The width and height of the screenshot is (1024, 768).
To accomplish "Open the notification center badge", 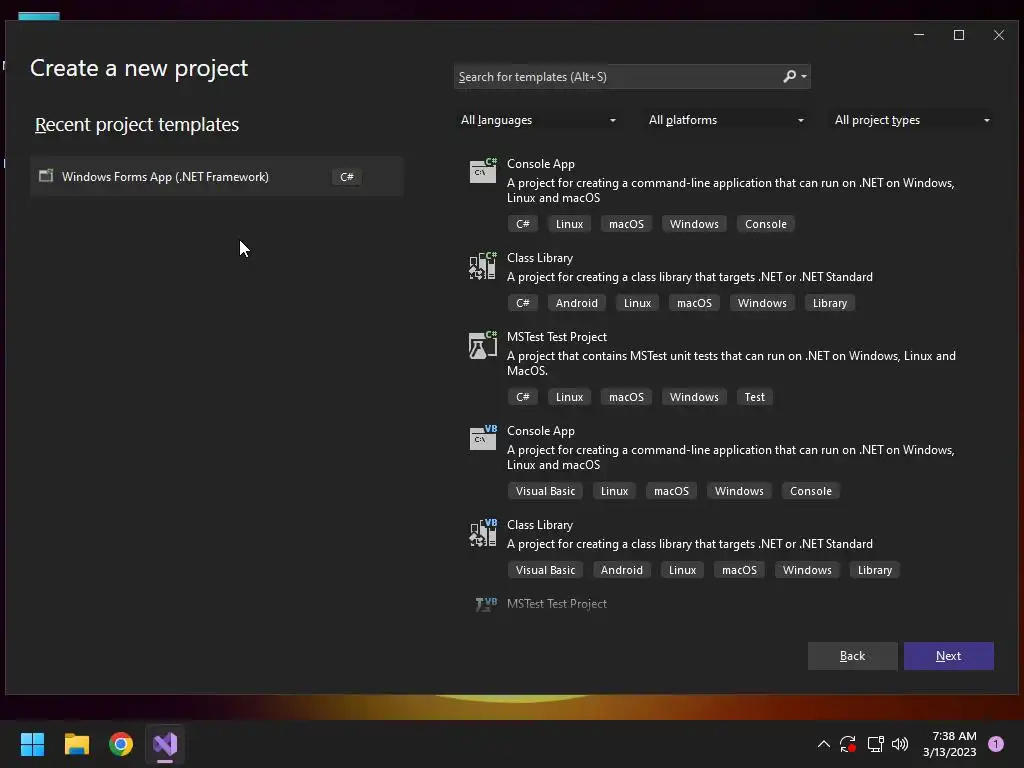I will tap(996, 744).
